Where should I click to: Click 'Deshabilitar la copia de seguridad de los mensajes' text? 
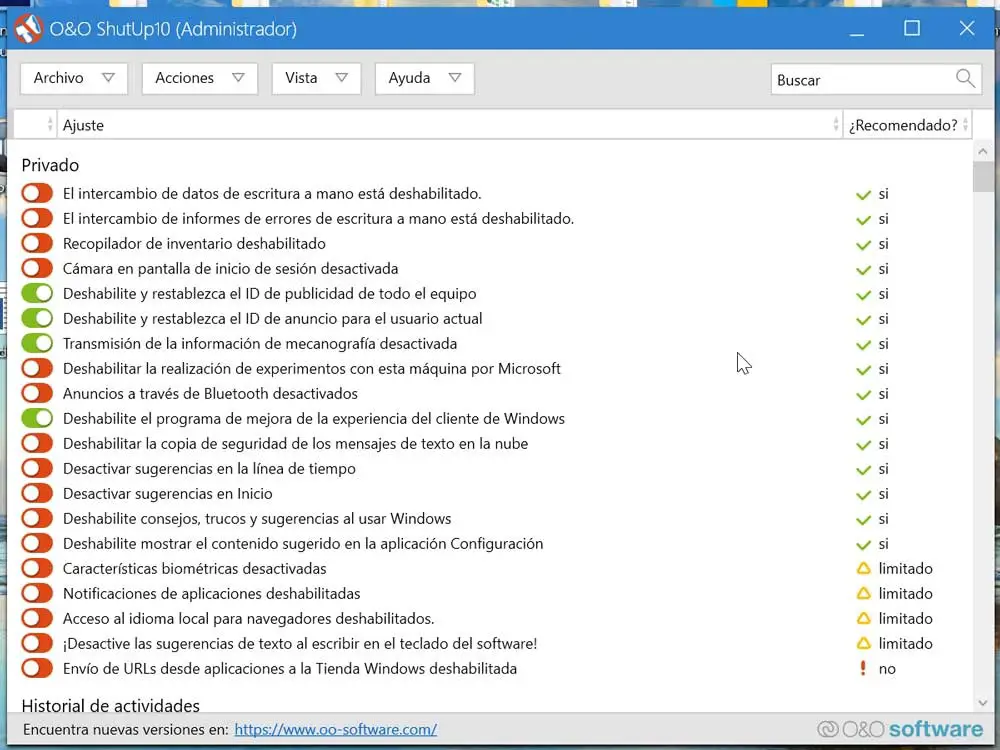(x=295, y=443)
